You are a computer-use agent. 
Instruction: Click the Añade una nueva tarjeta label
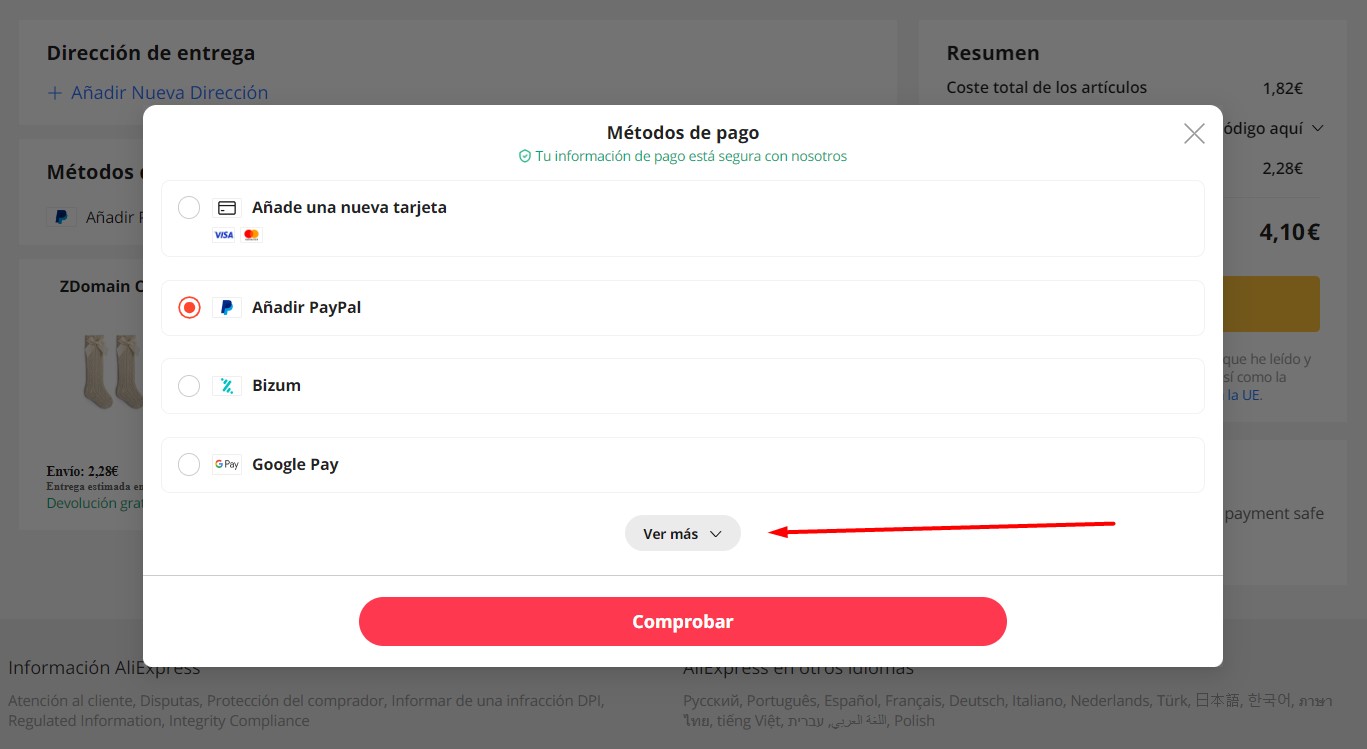coord(349,208)
